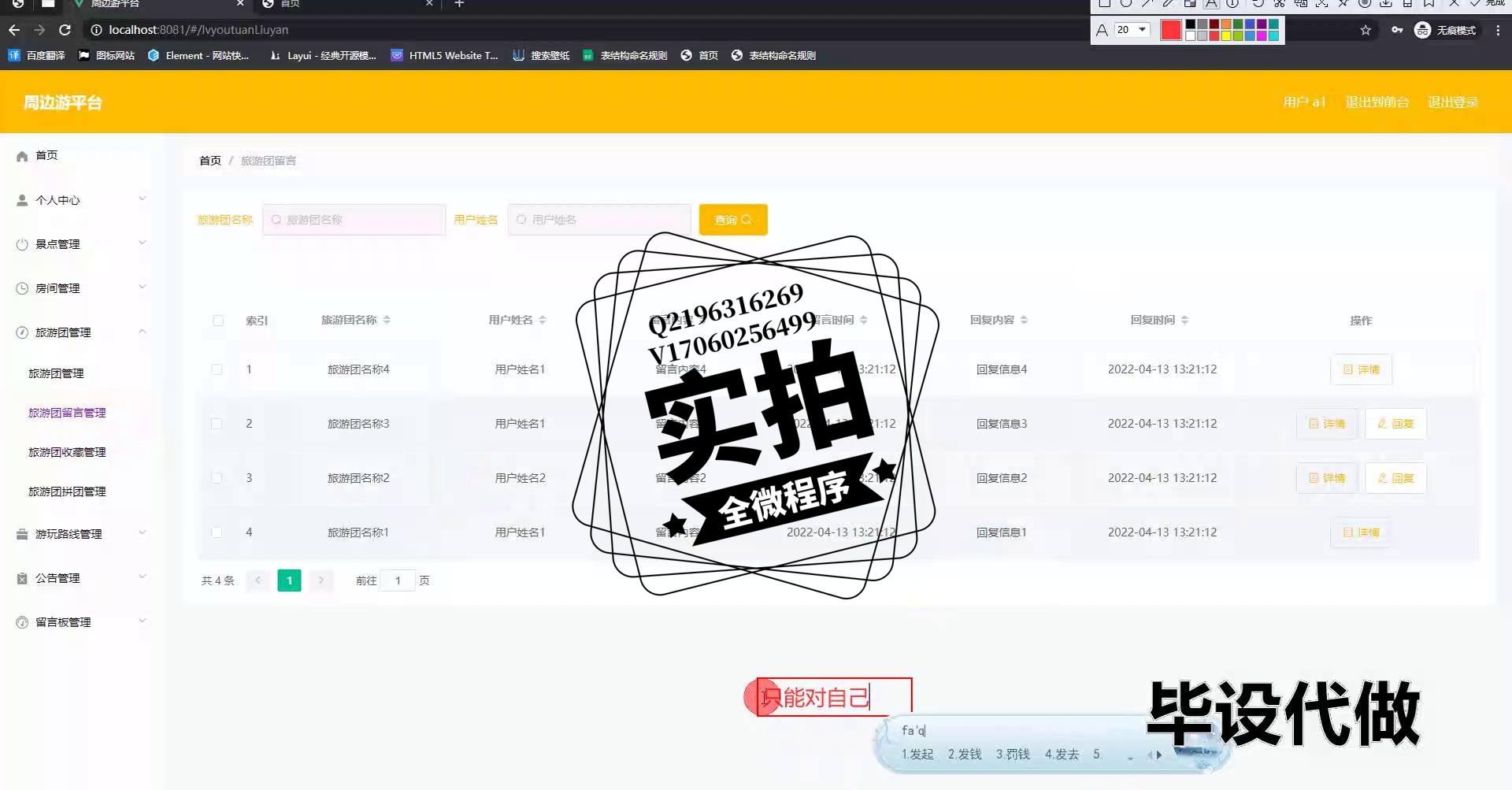This screenshot has height=790, width=1512.
Task: Click the power icon beside 景点管理
Action: [x=22, y=244]
